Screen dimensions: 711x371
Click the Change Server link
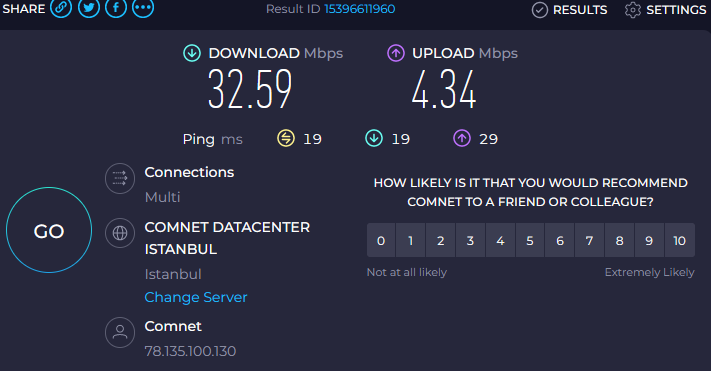click(196, 297)
